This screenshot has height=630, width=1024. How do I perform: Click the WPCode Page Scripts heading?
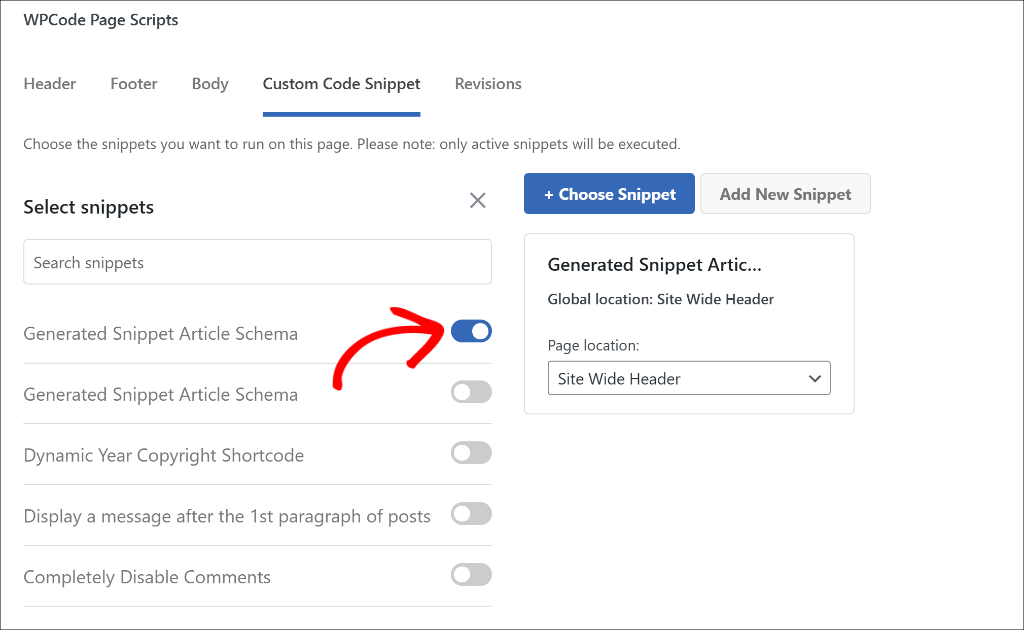point(100,19)
